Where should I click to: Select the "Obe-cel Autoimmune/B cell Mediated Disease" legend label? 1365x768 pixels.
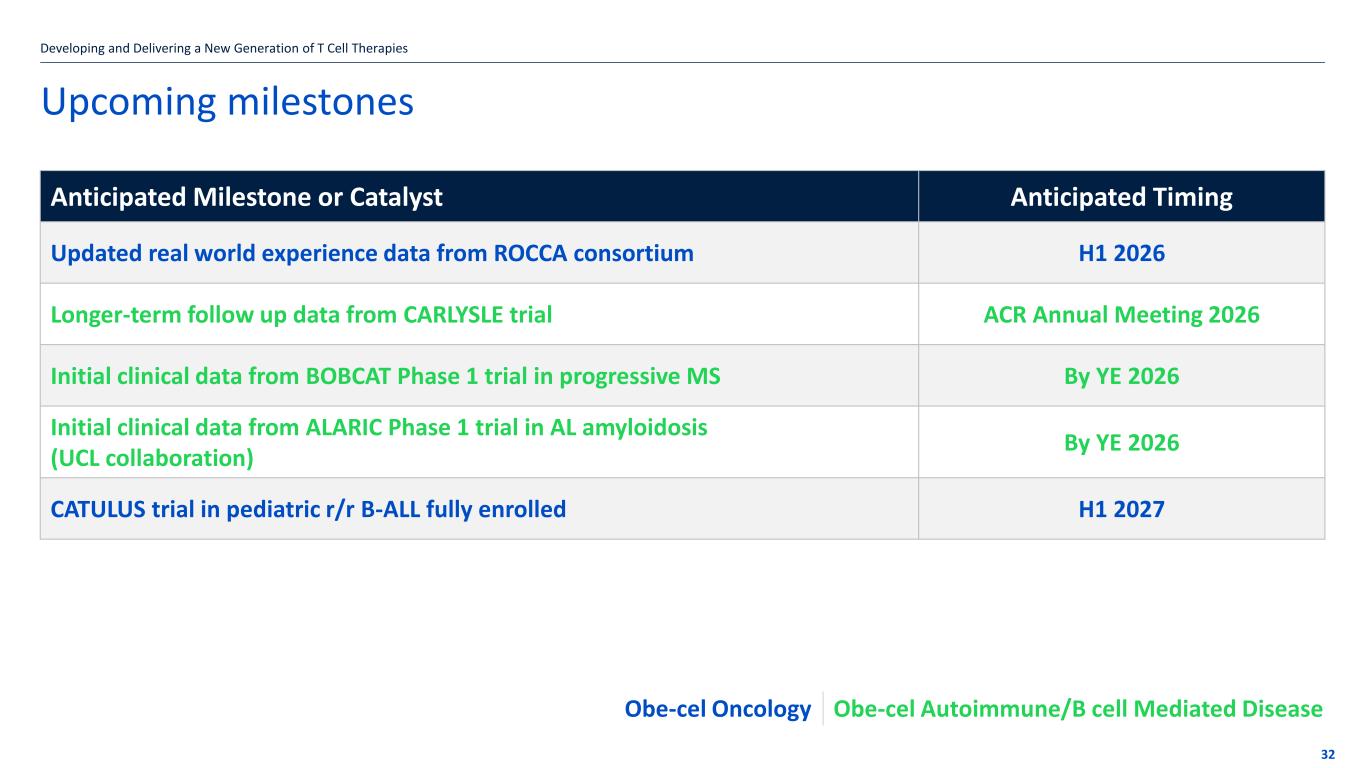[x=1077, y=709]
